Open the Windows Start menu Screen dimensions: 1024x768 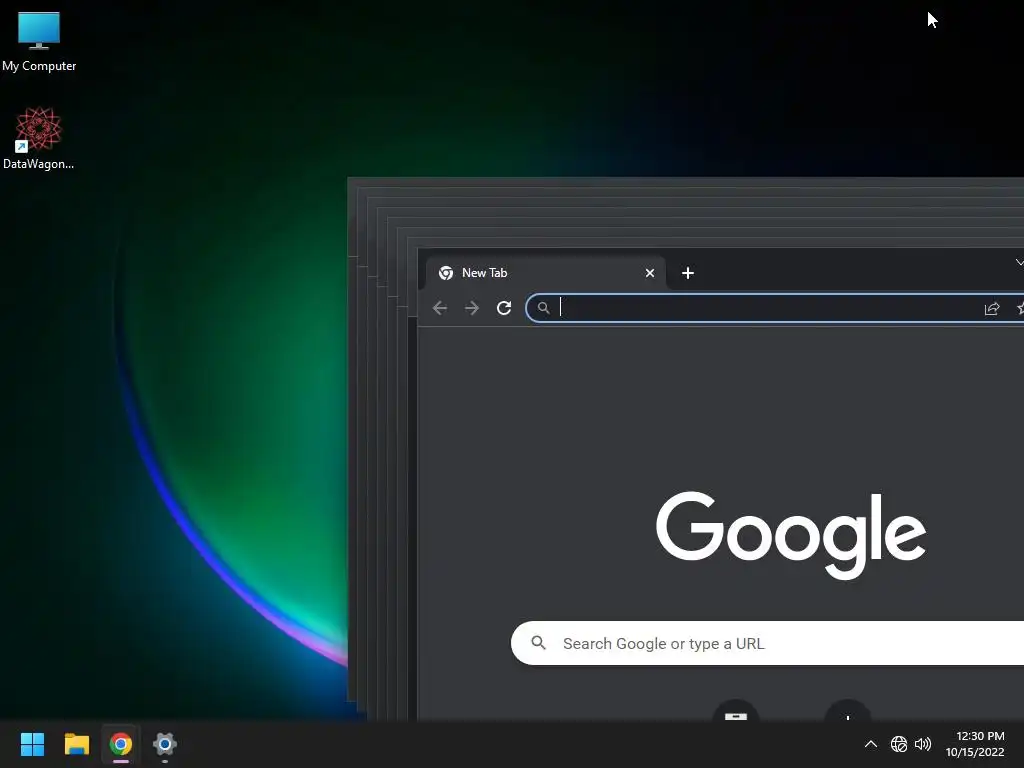[32, 744]
